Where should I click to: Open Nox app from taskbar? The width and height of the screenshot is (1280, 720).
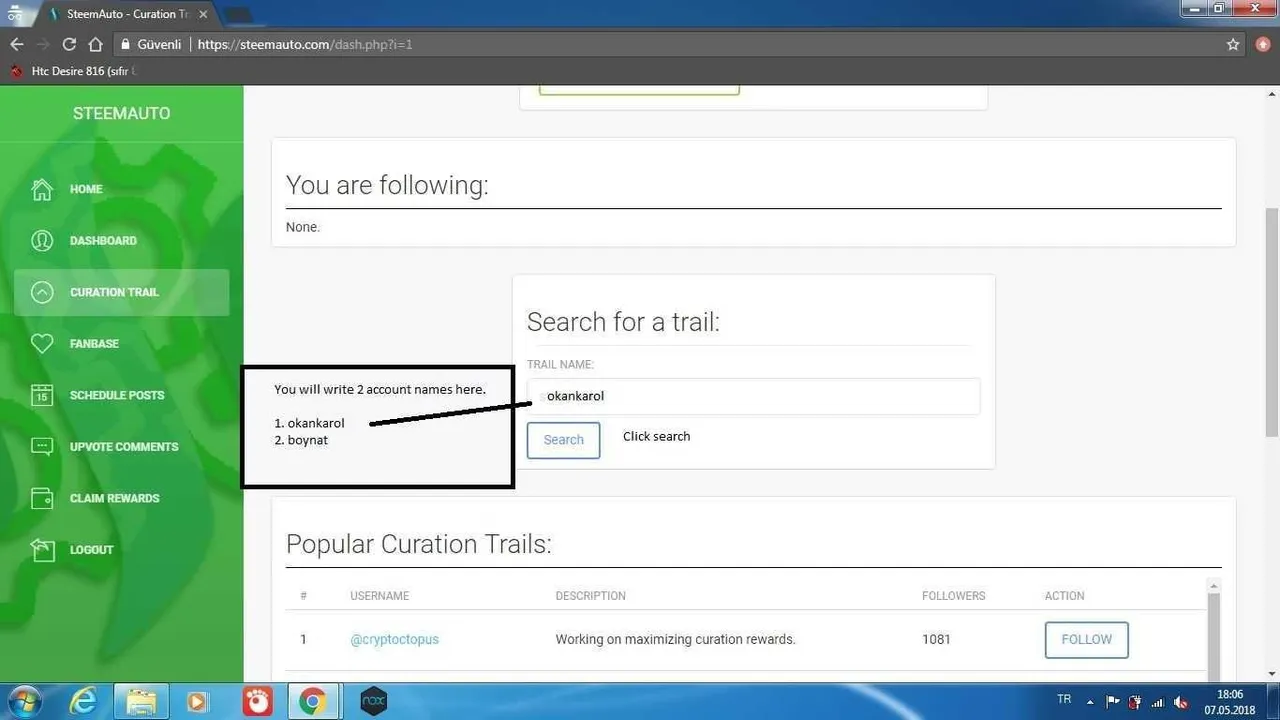click(373, 701)
